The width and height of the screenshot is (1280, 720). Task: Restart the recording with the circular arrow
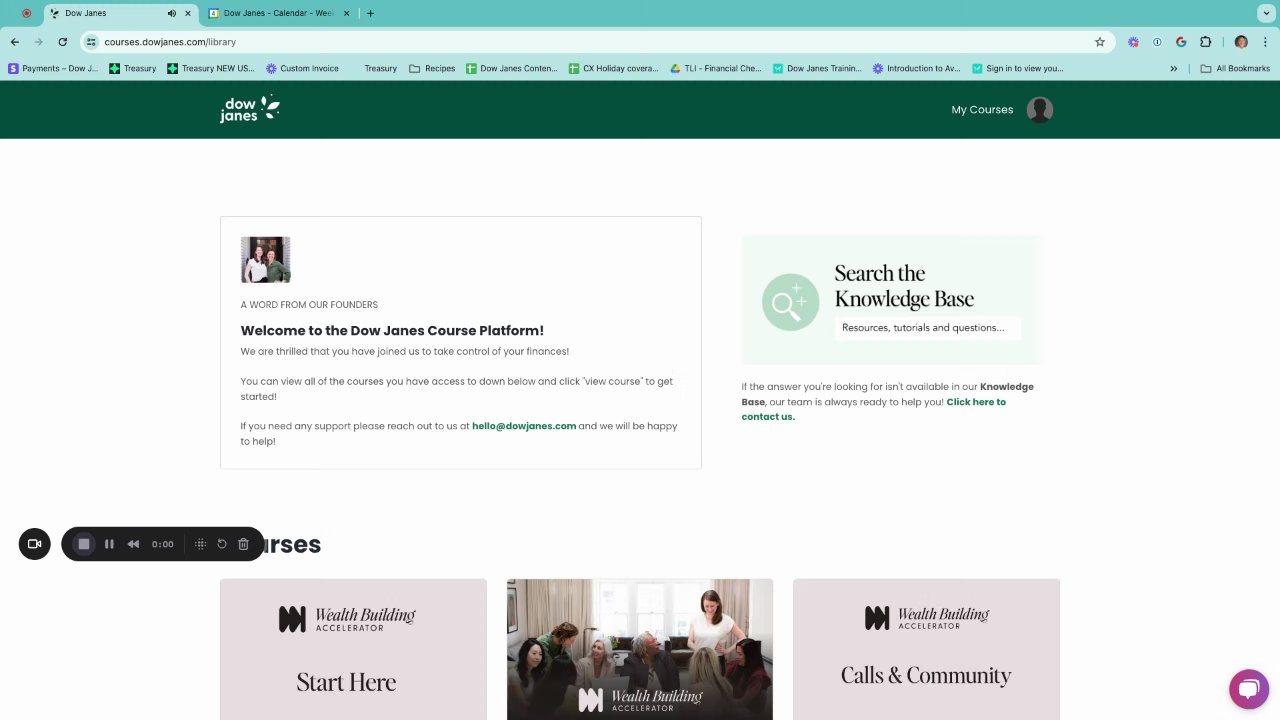click(222, 544)
